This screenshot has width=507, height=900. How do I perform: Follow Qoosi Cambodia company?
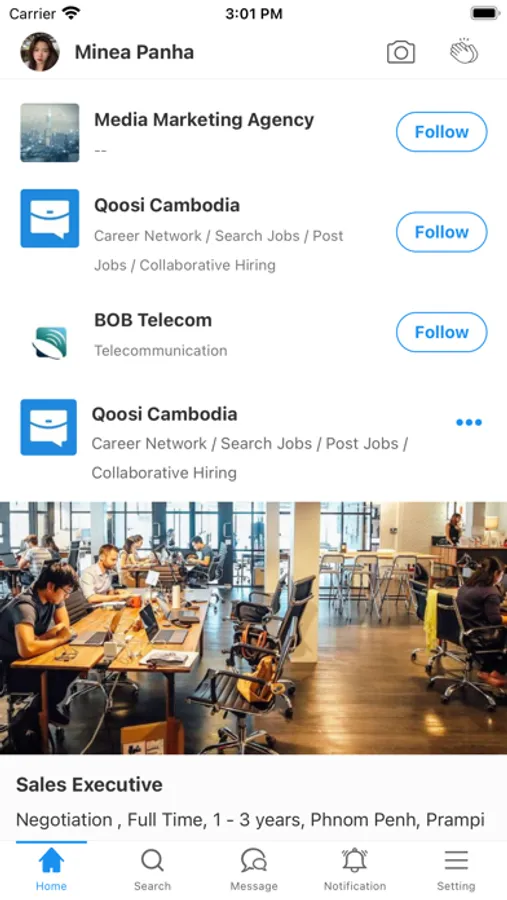tap(442, 232)
